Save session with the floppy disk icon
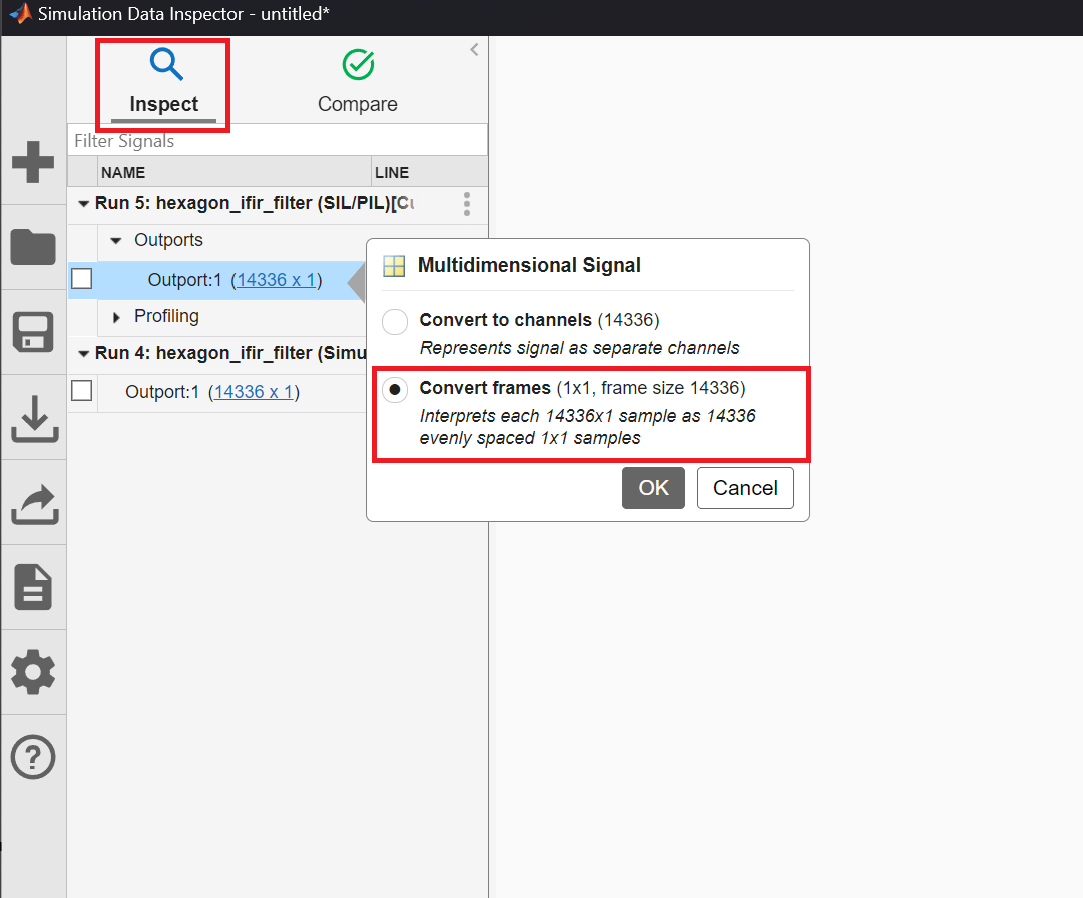 (x=33, y=332)
